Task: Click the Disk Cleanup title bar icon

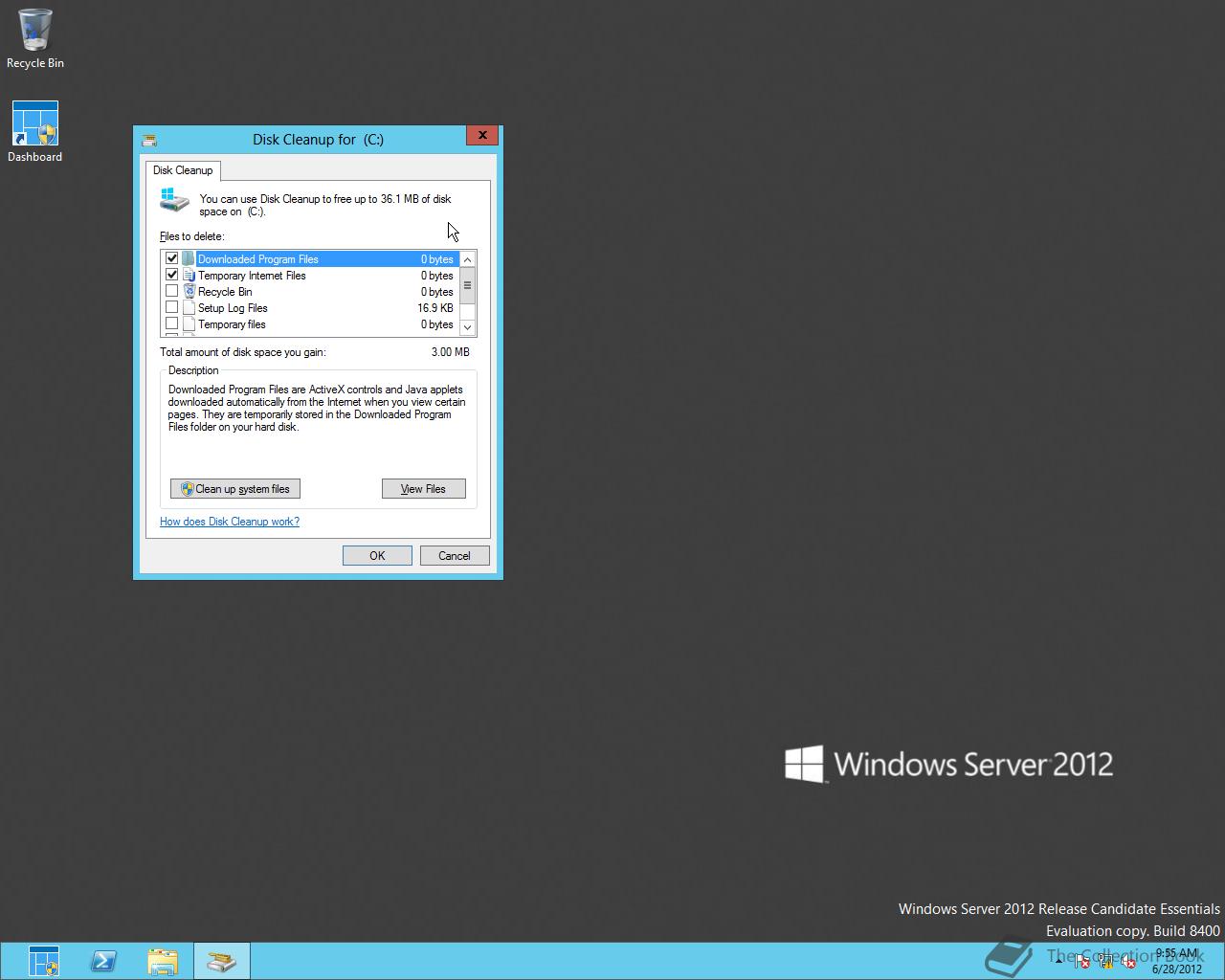Action: click(x=148, y=140)
